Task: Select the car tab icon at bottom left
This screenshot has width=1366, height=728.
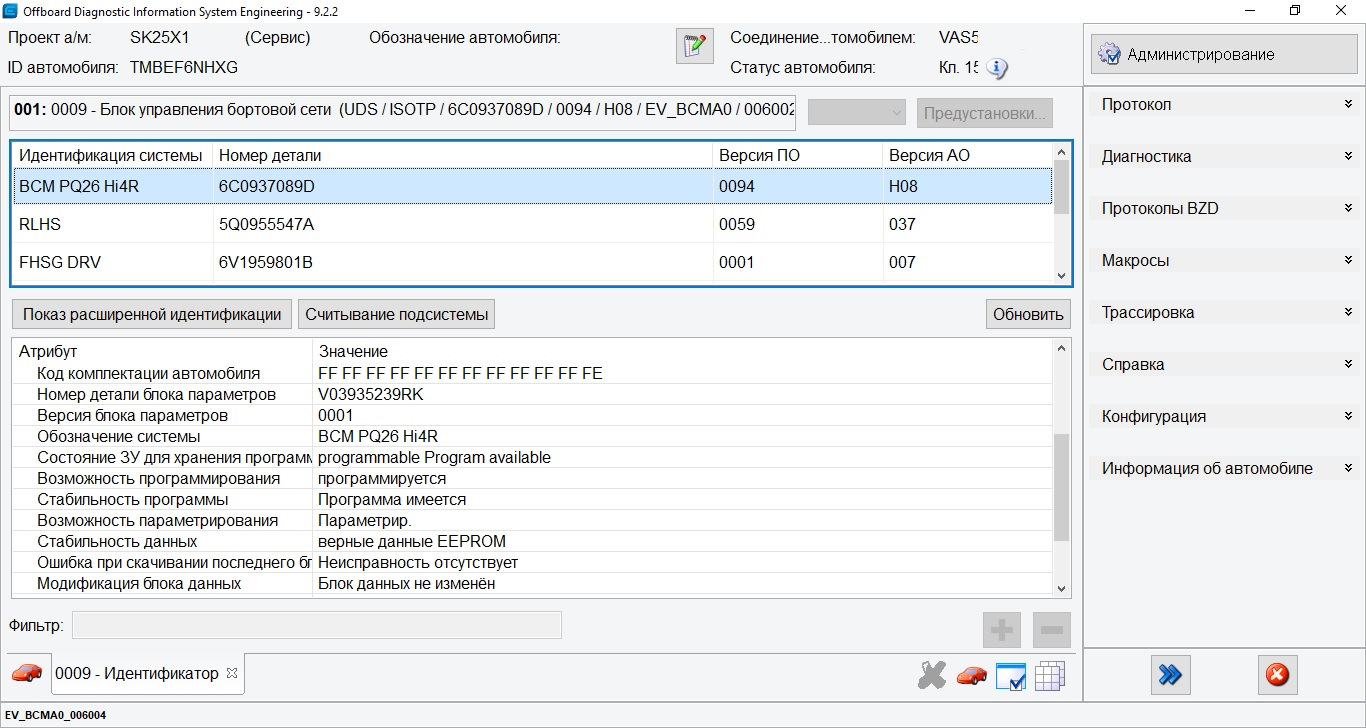Action: coord(27,674)
